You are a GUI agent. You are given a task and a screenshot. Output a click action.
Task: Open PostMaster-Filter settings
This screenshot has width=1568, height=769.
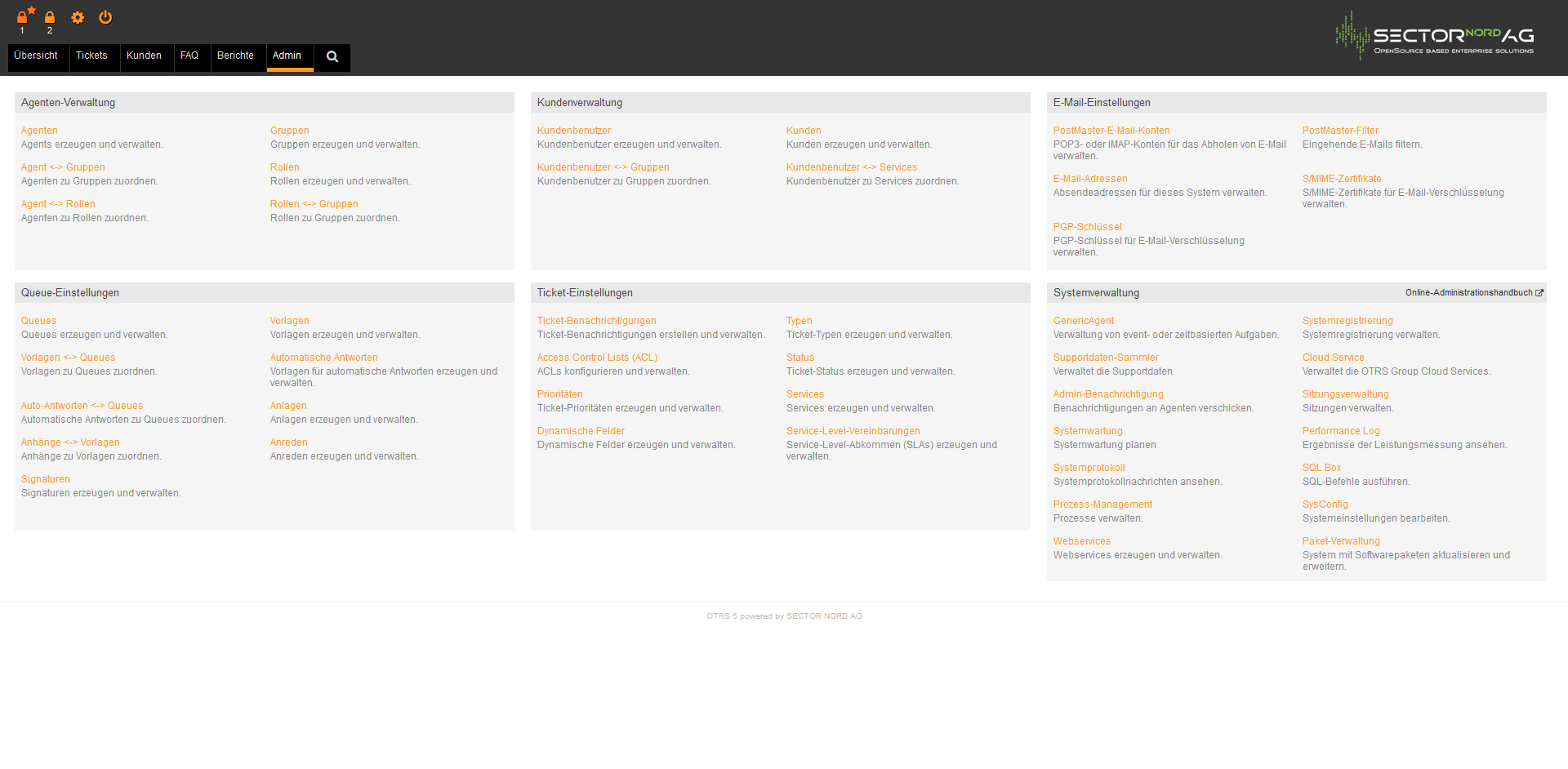tap(1339, 131)
